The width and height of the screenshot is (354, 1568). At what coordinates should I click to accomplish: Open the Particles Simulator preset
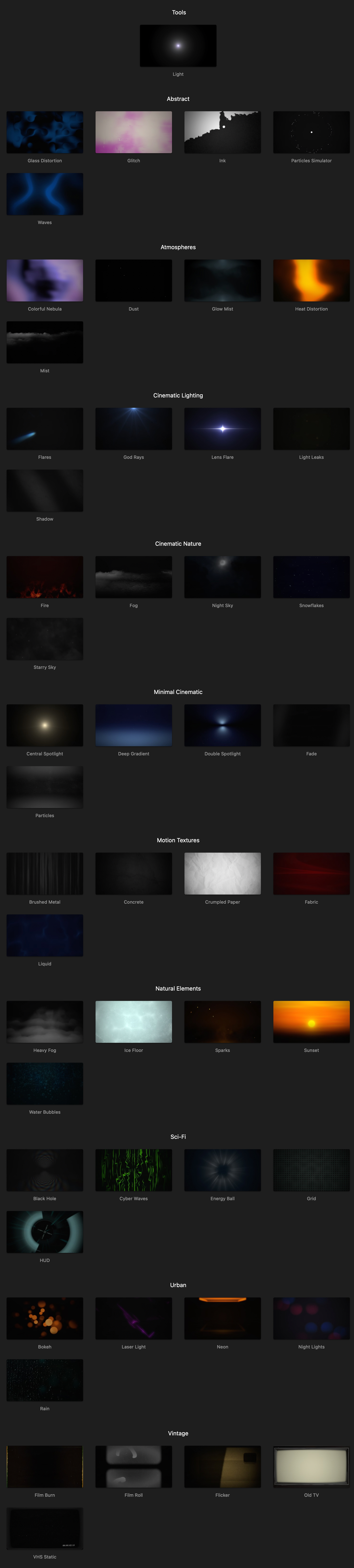click(311, 132)
